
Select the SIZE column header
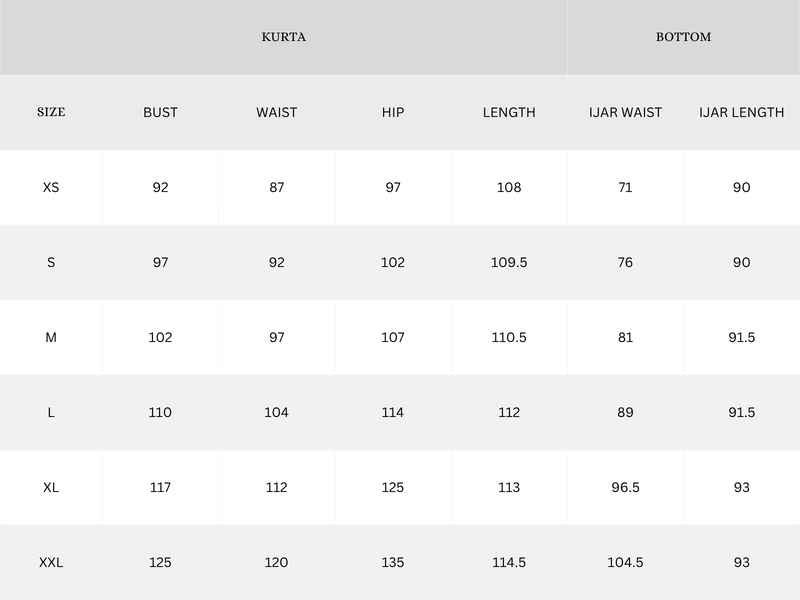pyautogui.click(x=51, y=112)
